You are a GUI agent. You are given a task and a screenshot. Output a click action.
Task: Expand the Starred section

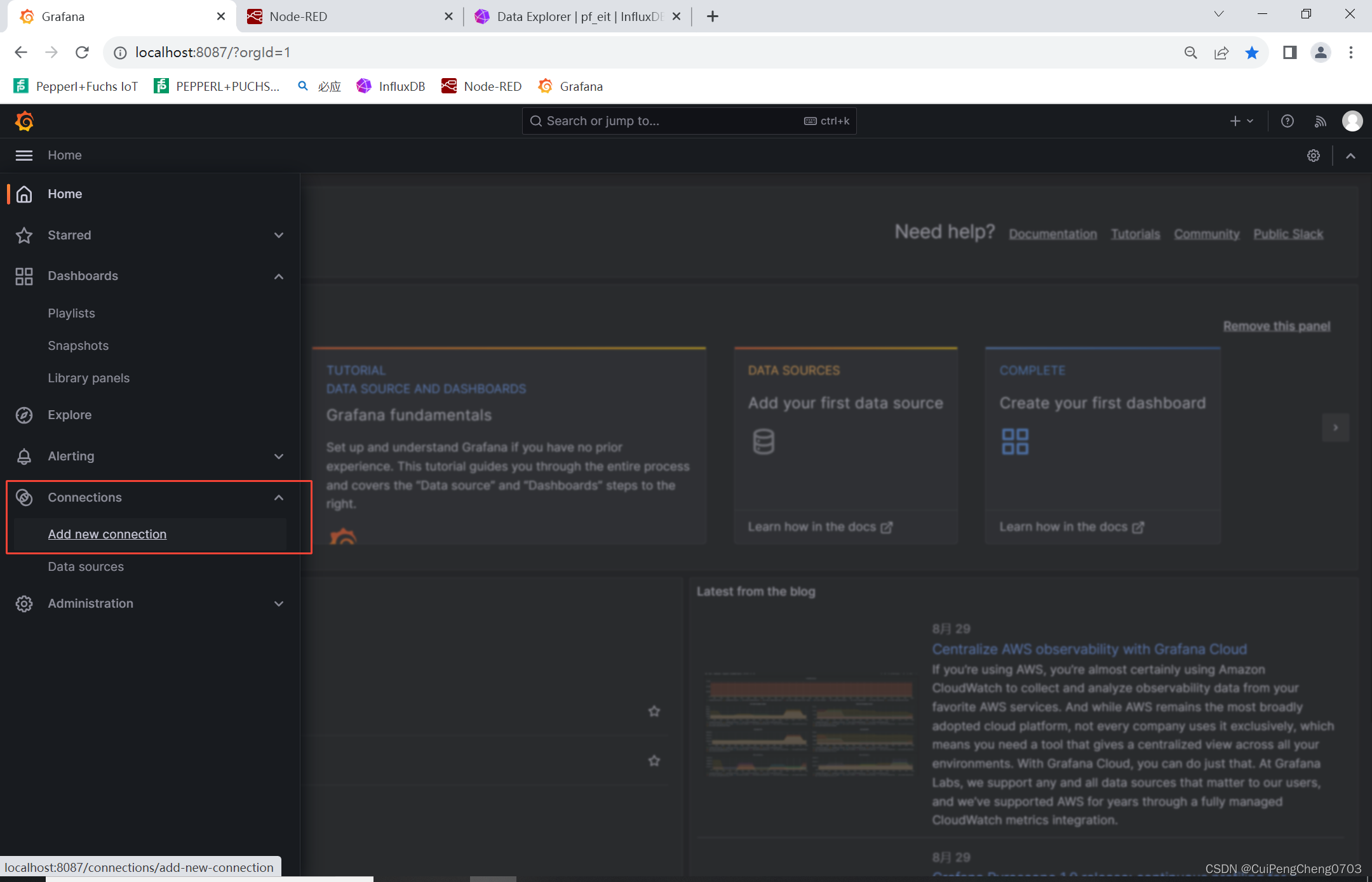coord(279,235)
